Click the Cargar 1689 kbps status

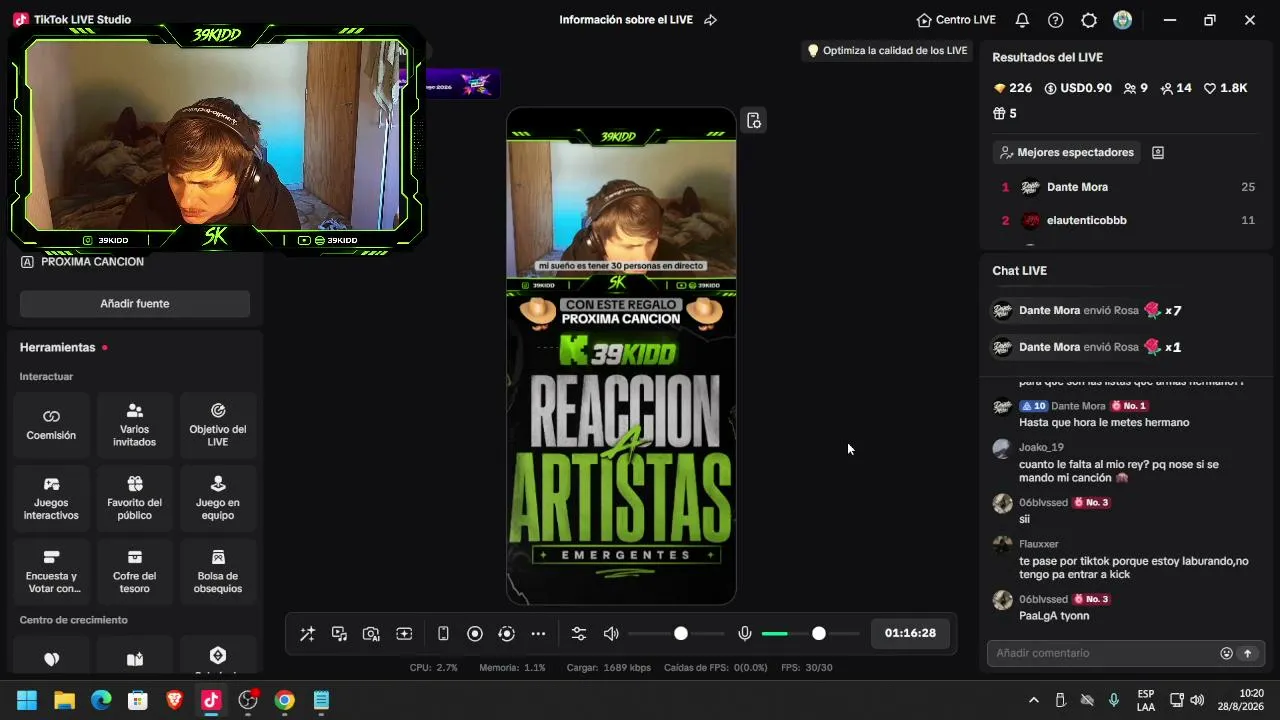(609, 667)
